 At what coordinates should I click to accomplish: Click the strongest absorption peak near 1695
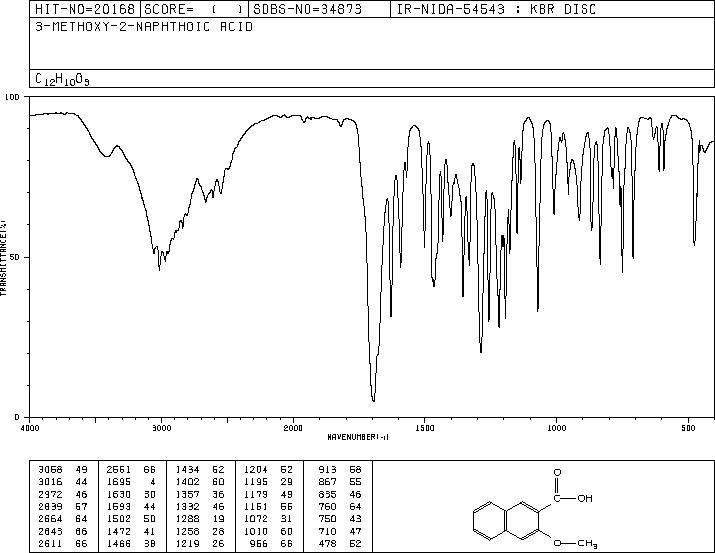(x=373, y=399)
